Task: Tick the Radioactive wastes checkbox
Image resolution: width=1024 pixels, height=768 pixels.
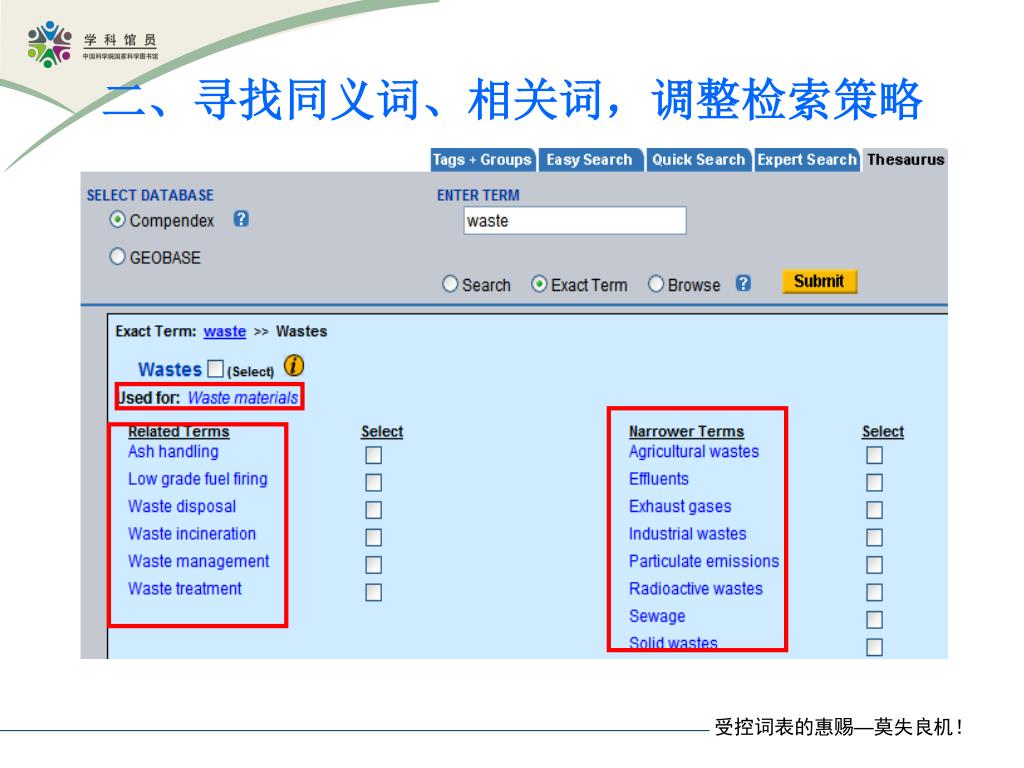Action: (874, 592)
